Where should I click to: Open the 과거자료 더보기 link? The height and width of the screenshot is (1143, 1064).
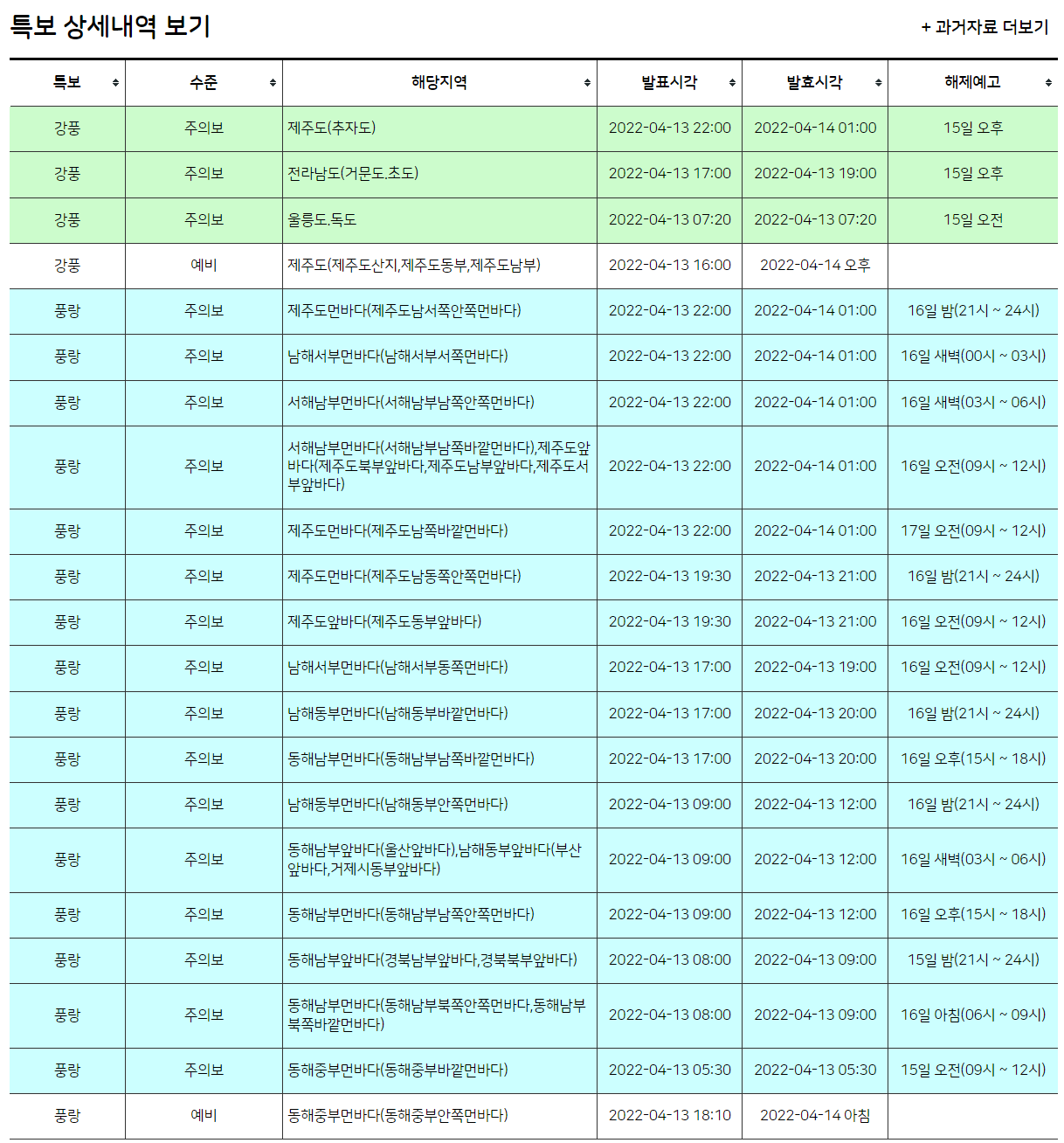[985, 27]
